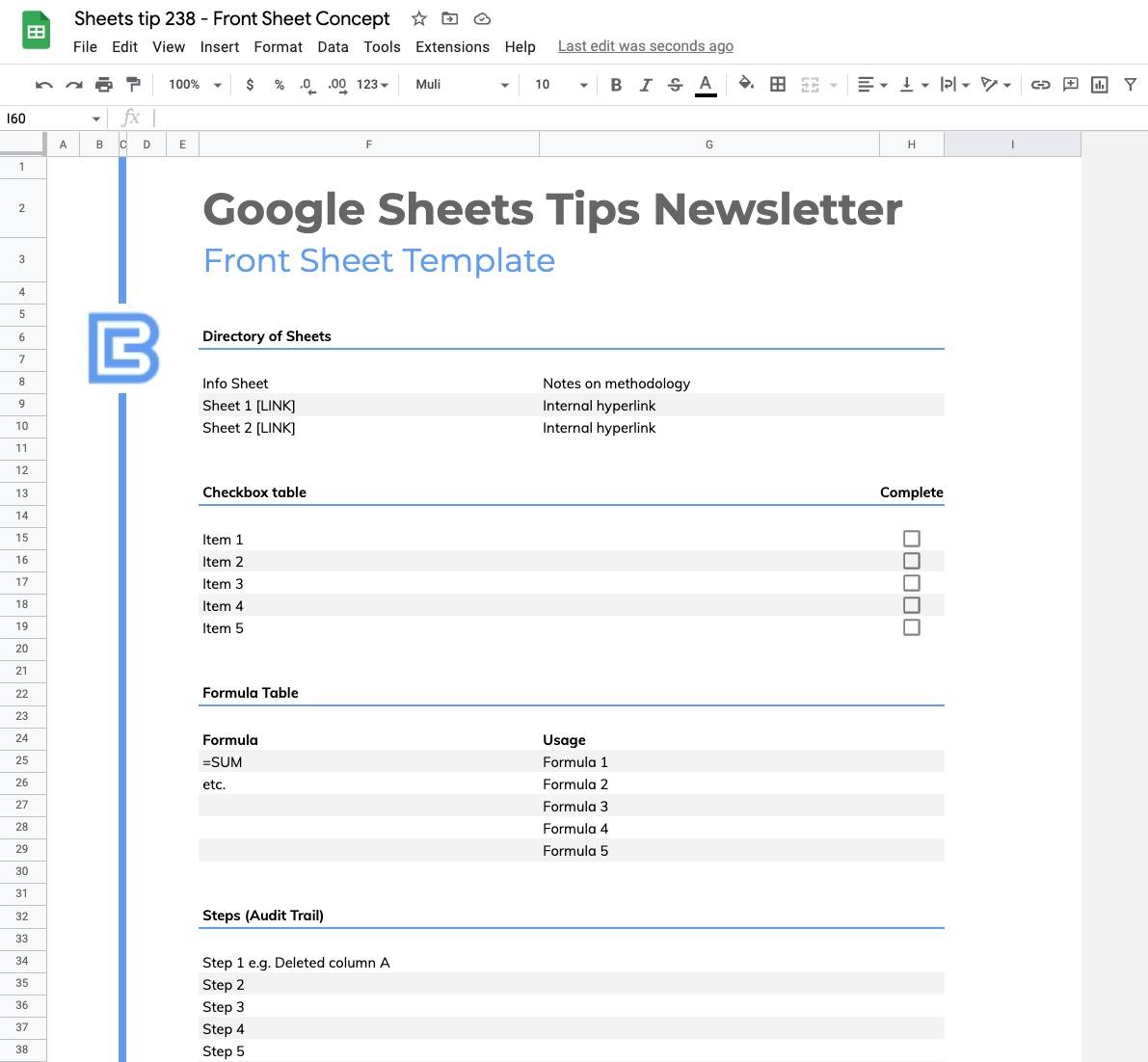
Task: Click the blue B logo image
Action: pyautogui.click(x=123, y=349)
